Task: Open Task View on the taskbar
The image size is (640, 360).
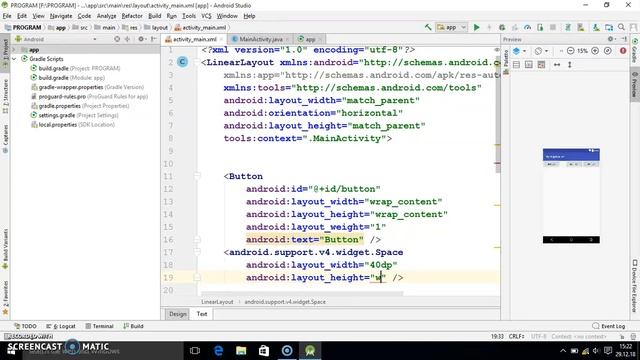Action: tap(195, 351)
